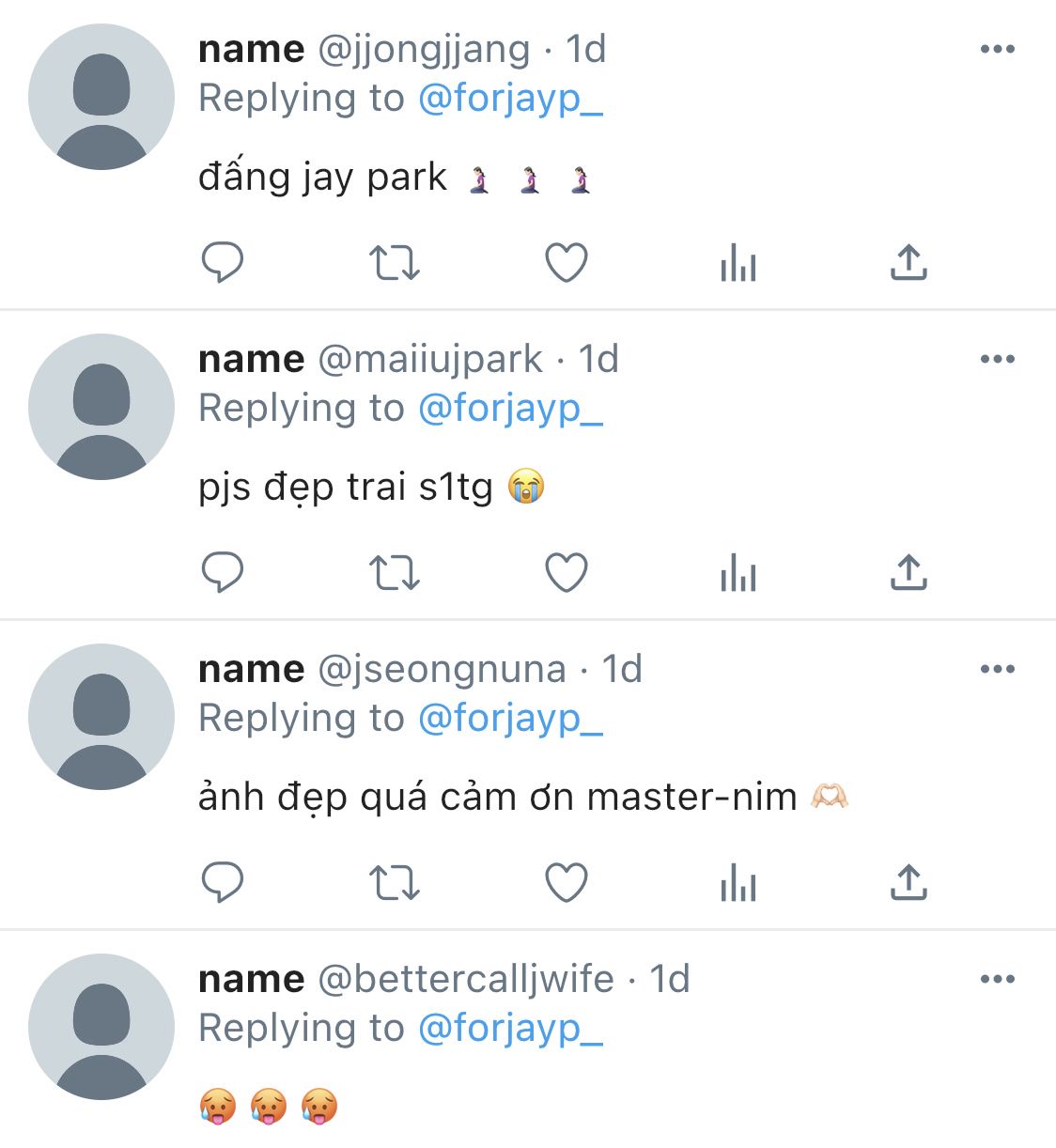Open more menu on @bettercalljwife's tweet
1056x1148 pixels.
[x=997, y=979]
